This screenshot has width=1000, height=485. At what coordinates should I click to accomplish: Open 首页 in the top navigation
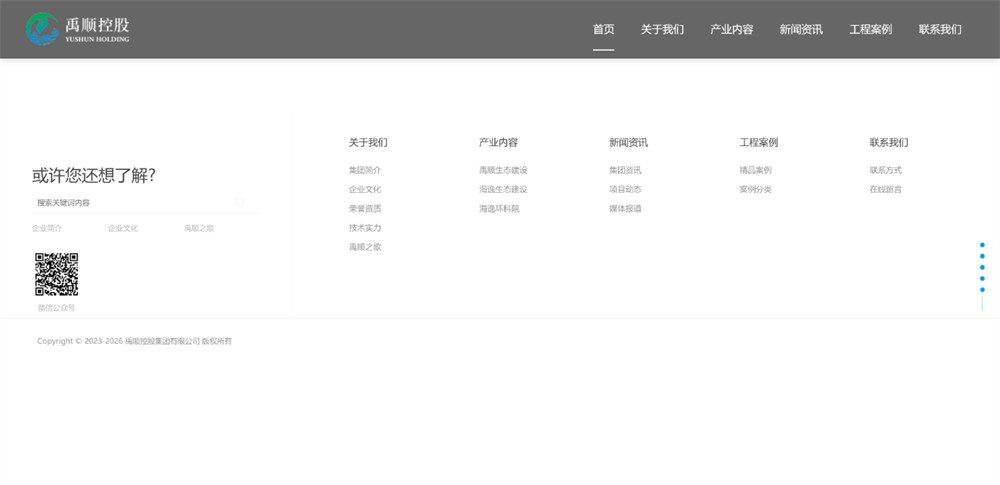(603, 29)
